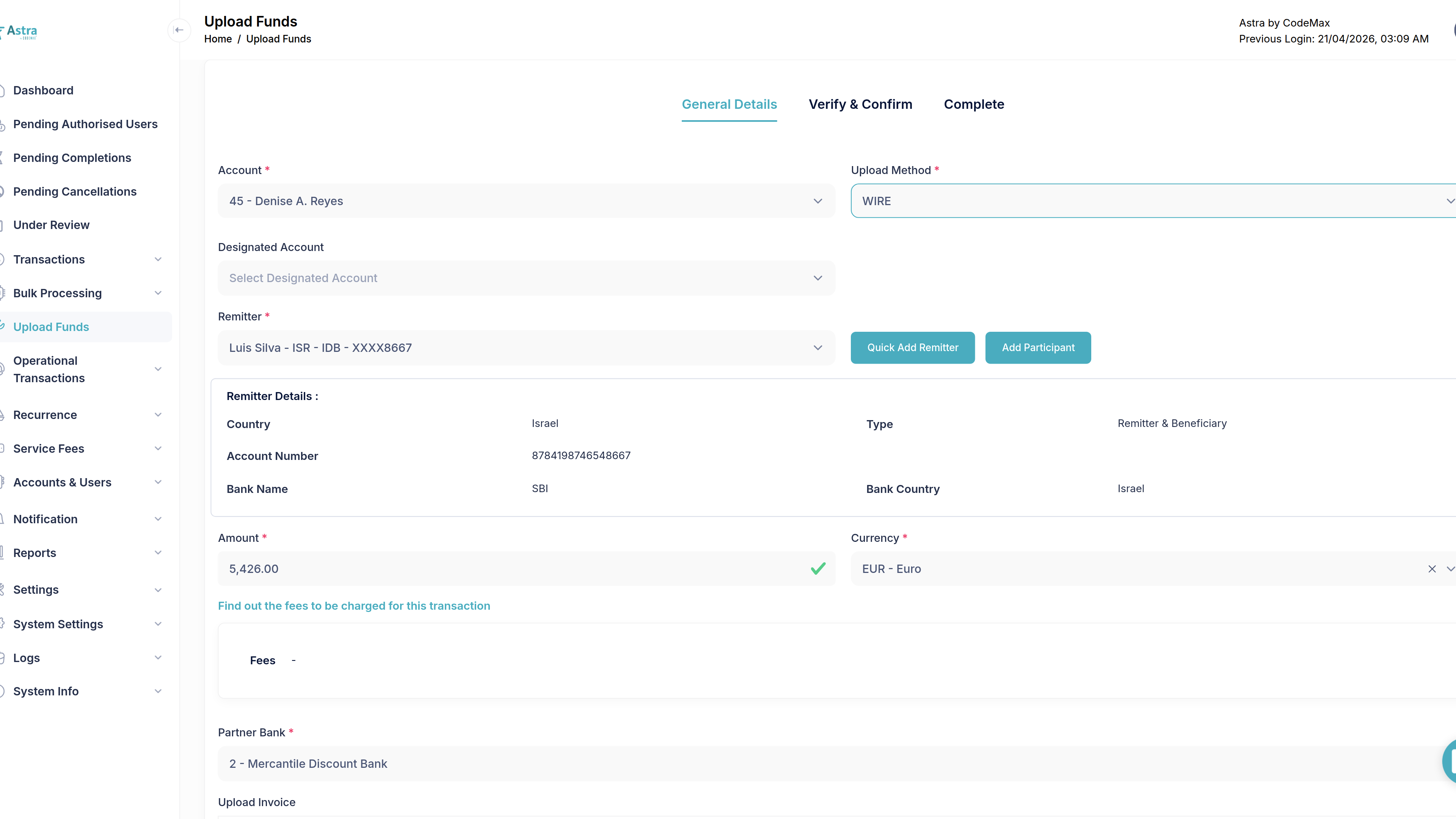Click the Previous Login timestamp text
Image resolution: width=1456 pixels, height=819 pixels.
[1334, 39]
